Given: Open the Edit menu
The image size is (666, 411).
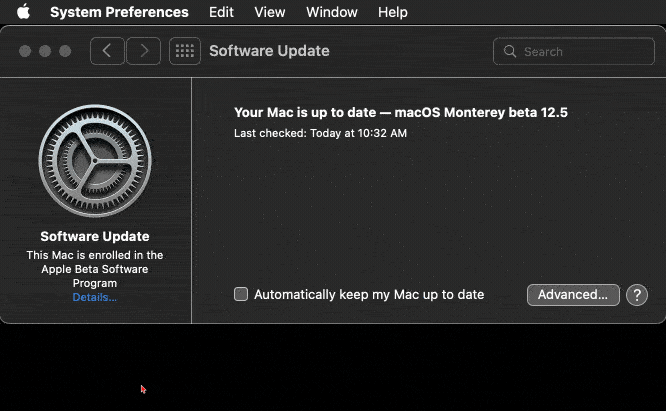Looking at the screenshot, I should [221, 12].
